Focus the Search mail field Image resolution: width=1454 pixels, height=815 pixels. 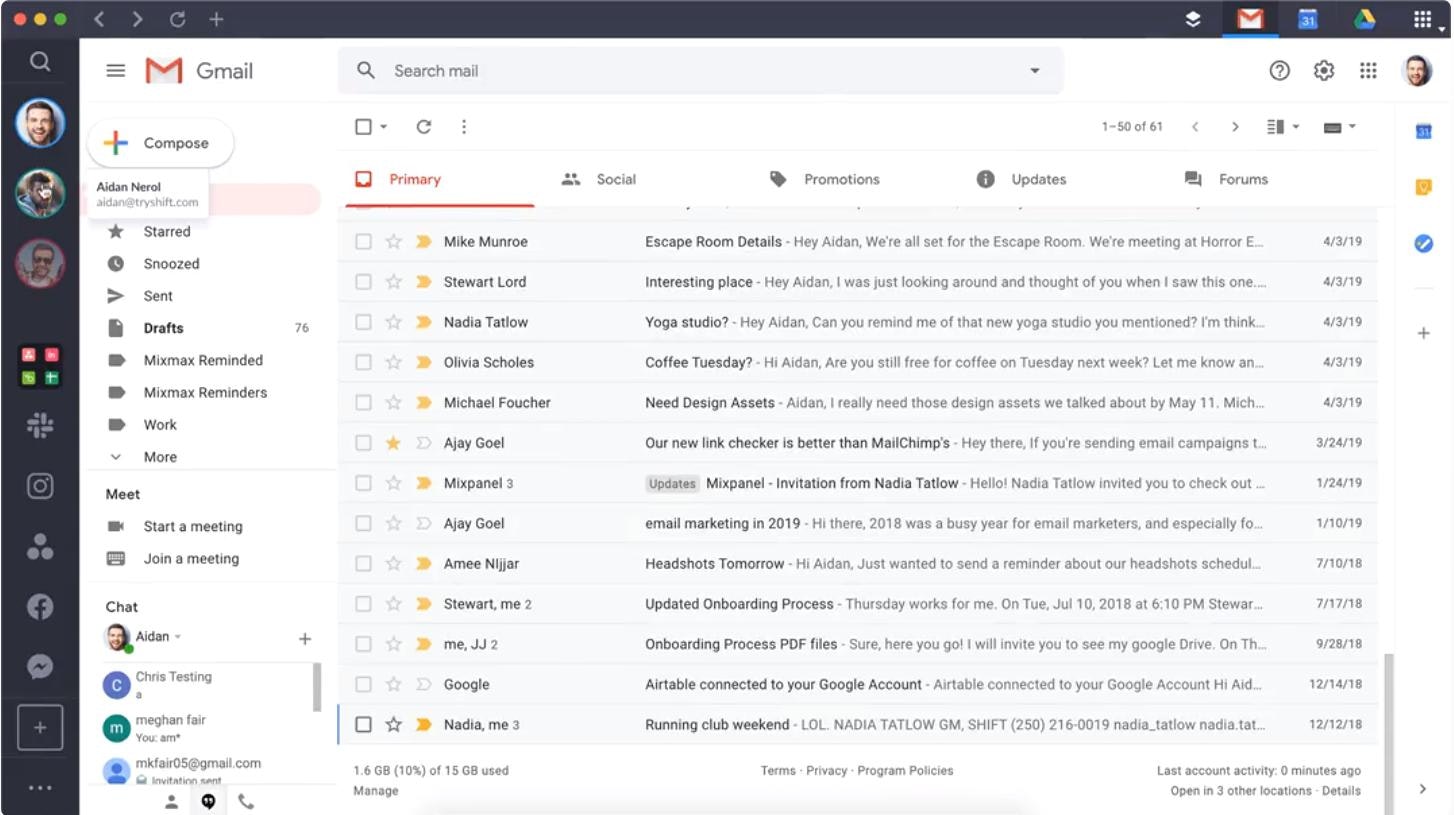(x=700, y=71)
